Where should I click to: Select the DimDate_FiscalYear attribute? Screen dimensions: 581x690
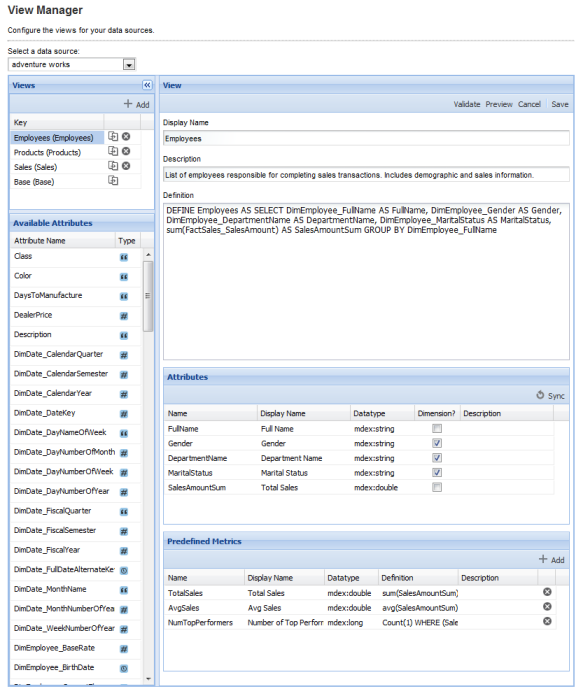coord(47,550)
